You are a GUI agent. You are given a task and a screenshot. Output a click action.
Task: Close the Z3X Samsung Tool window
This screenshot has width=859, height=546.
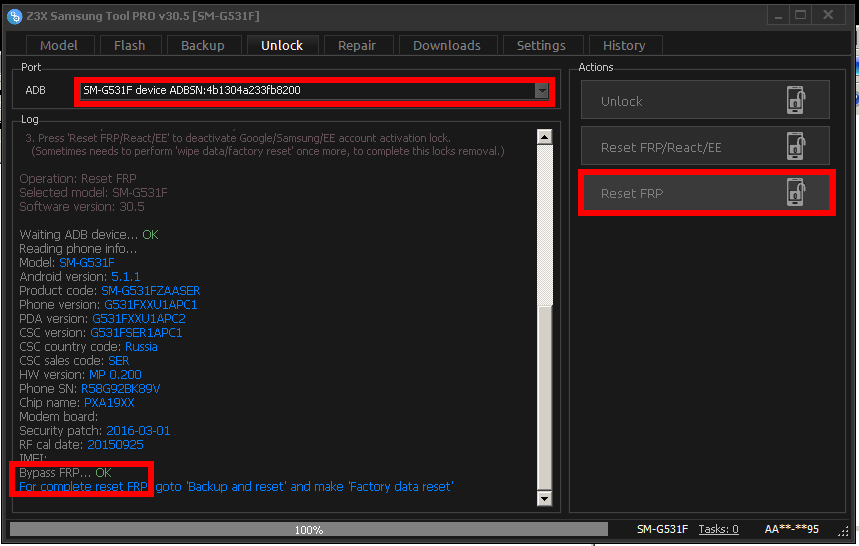[x=828, y=15]
